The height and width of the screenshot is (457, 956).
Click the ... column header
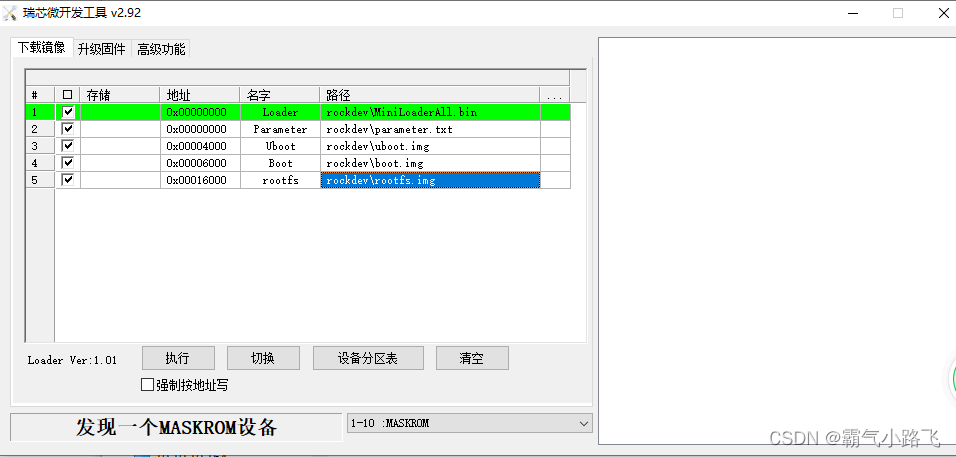pos(555,95)
